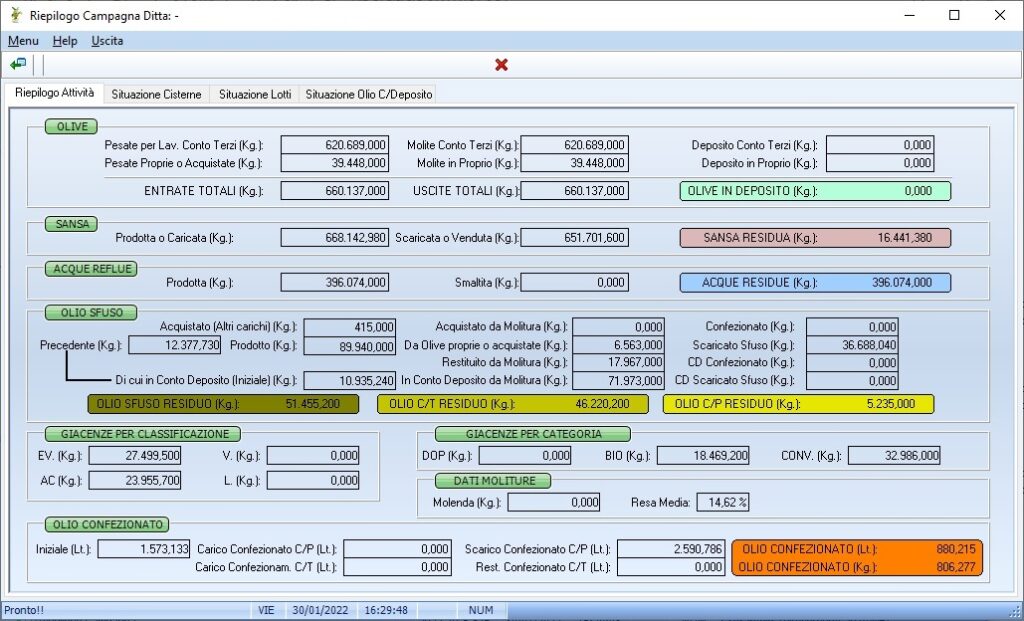Image resolution: width=1024 pixels, height=621 pixels.
Task: Click the red X icon in toolbar
Action: (x=502, y=65)
